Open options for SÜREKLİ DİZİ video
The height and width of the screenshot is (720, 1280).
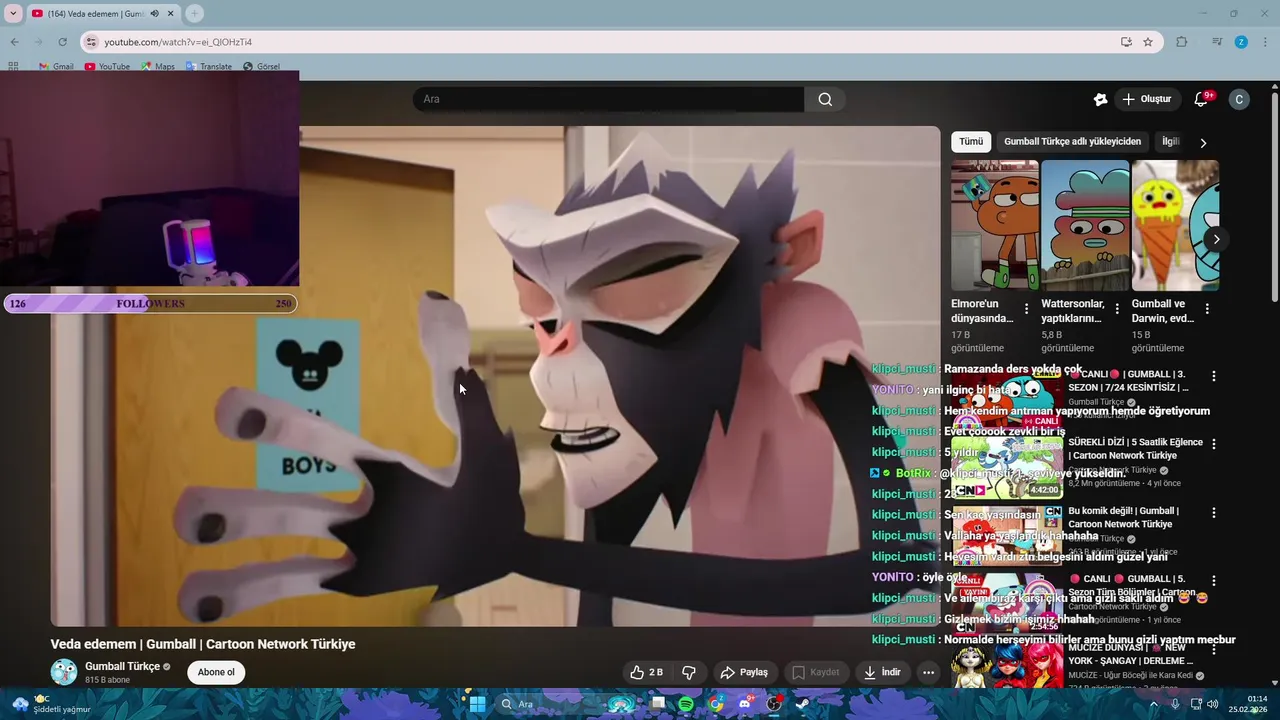(x=1214, y=443)
